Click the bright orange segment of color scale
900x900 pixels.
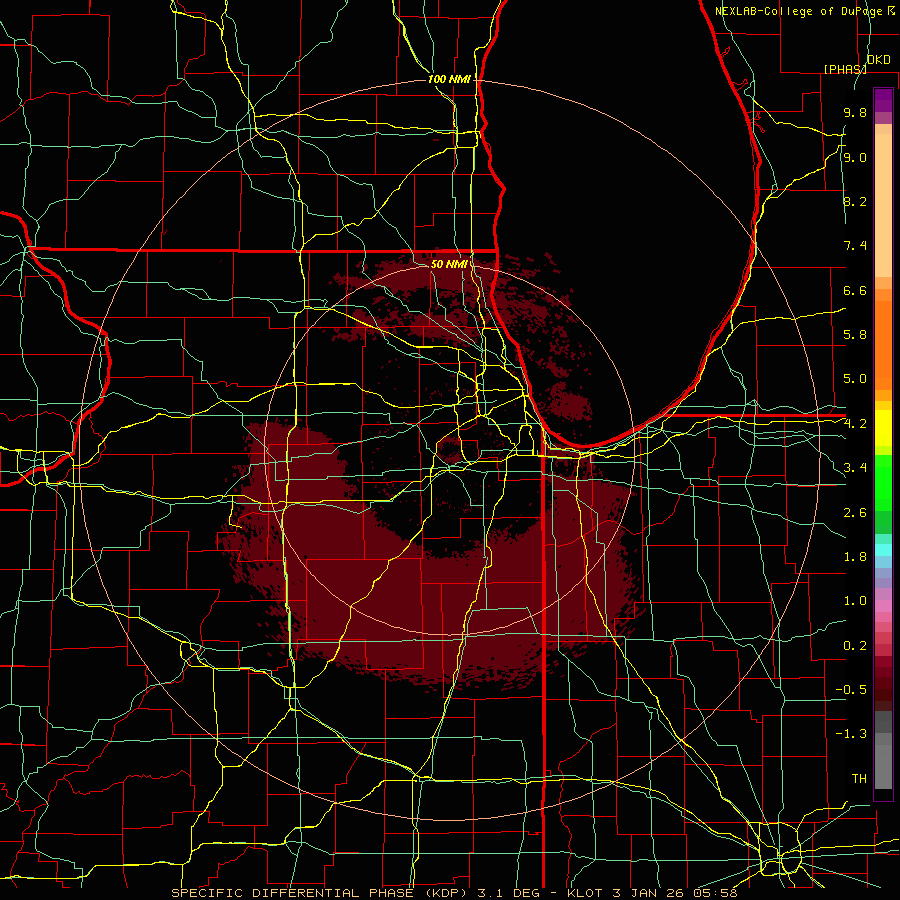coord(883,344)
